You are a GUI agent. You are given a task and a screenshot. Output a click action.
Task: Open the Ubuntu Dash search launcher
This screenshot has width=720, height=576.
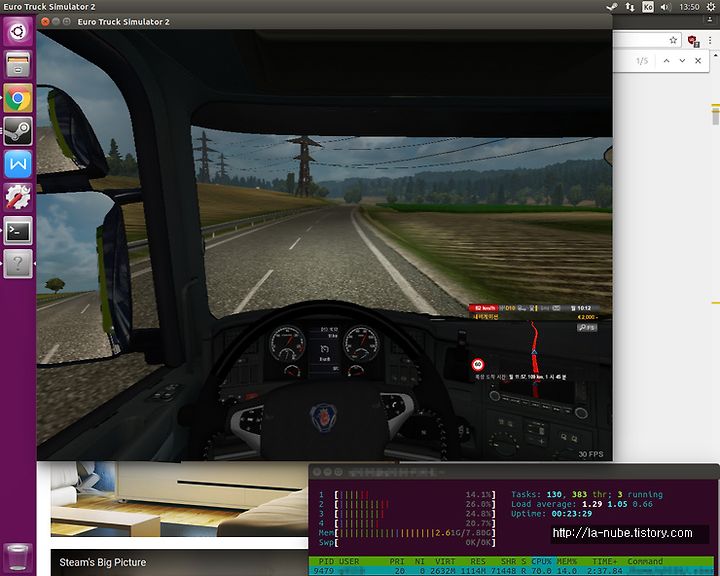pyautogui.click(x=18, y=31)
